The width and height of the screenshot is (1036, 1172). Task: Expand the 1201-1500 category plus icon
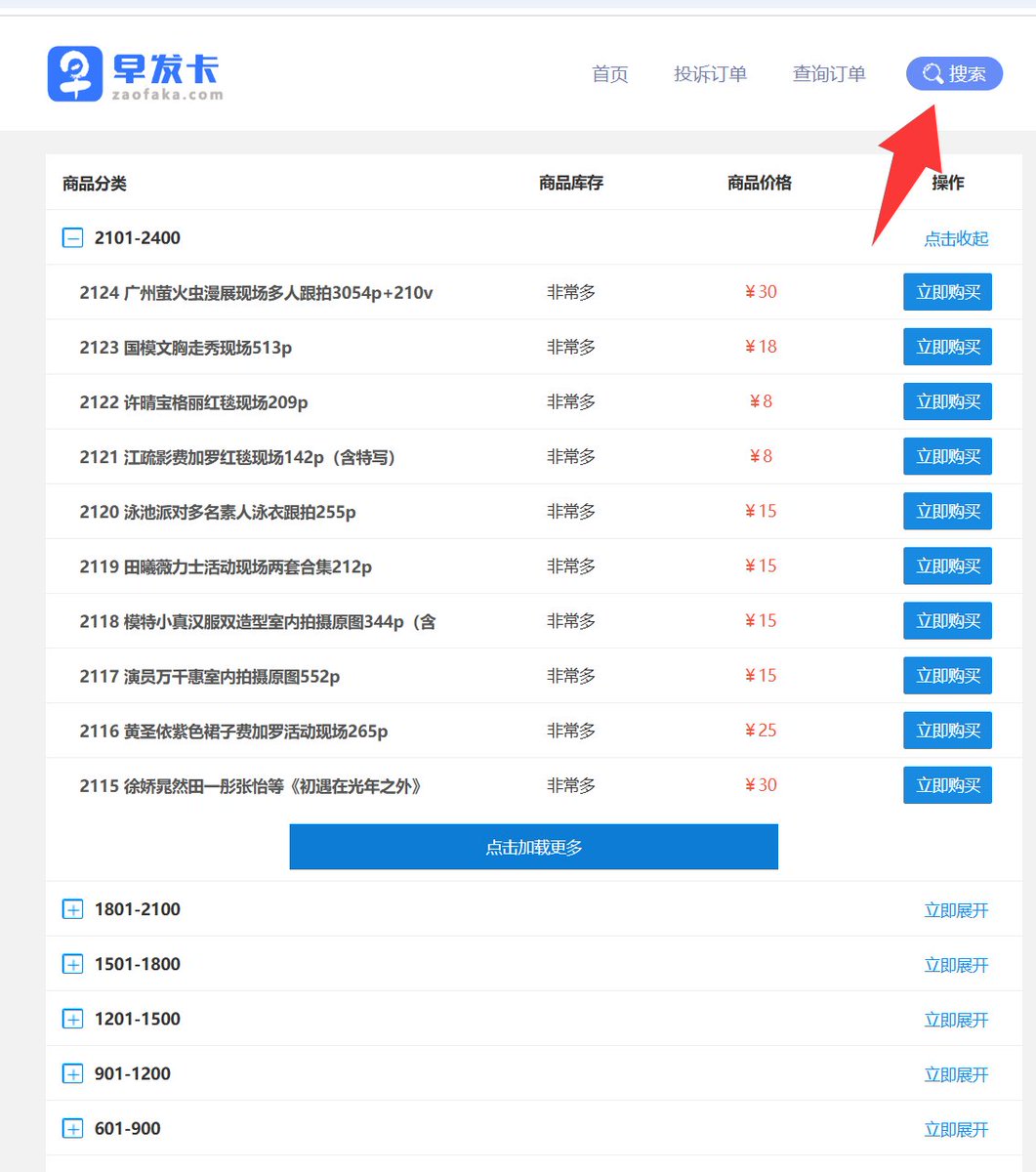pyautogui.click(x=73, y=1019)
